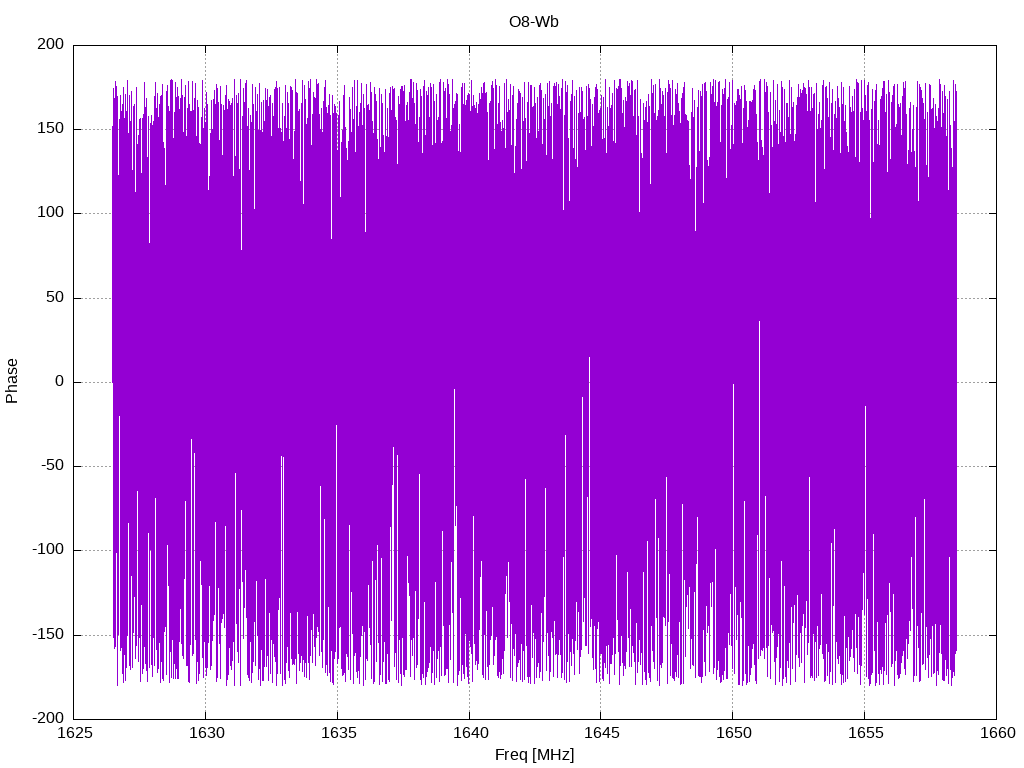Click the x-axis tick label 1650
This screenshot has height=768, width=1024.
pos(733,733)
